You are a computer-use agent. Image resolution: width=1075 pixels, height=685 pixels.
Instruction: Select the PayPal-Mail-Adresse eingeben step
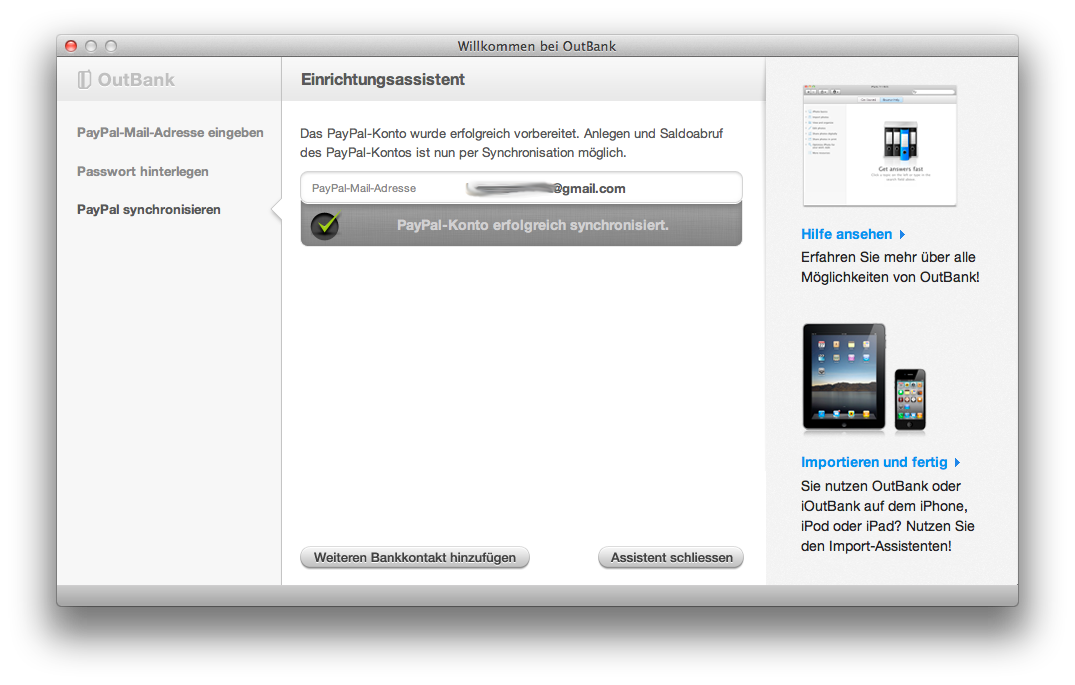pos(170,132)
